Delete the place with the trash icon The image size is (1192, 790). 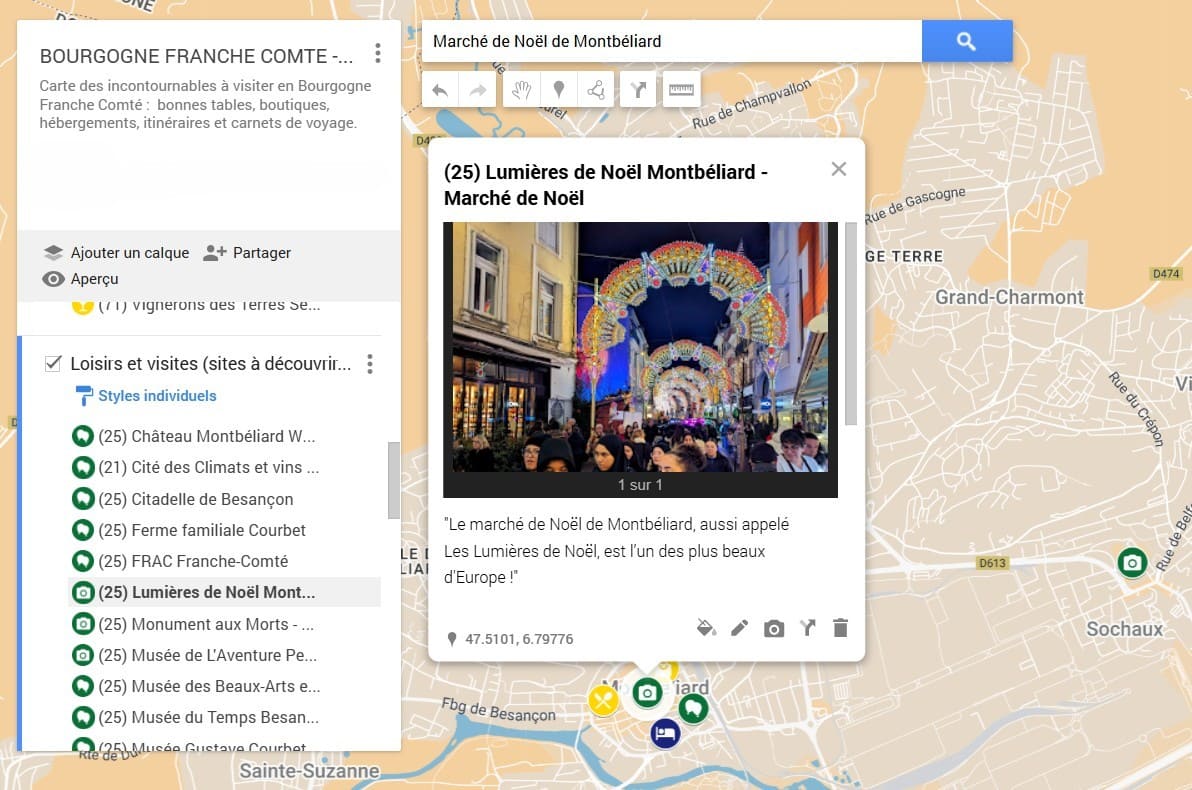point(840,628)
